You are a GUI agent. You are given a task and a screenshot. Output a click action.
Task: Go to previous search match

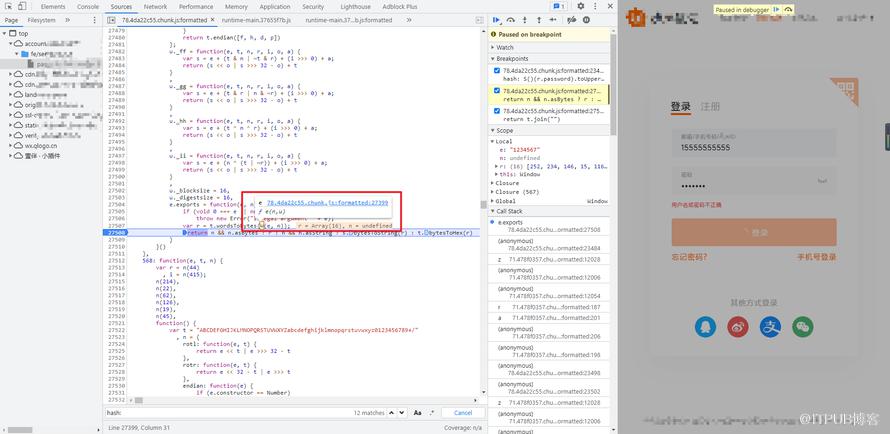coord(392,412)
